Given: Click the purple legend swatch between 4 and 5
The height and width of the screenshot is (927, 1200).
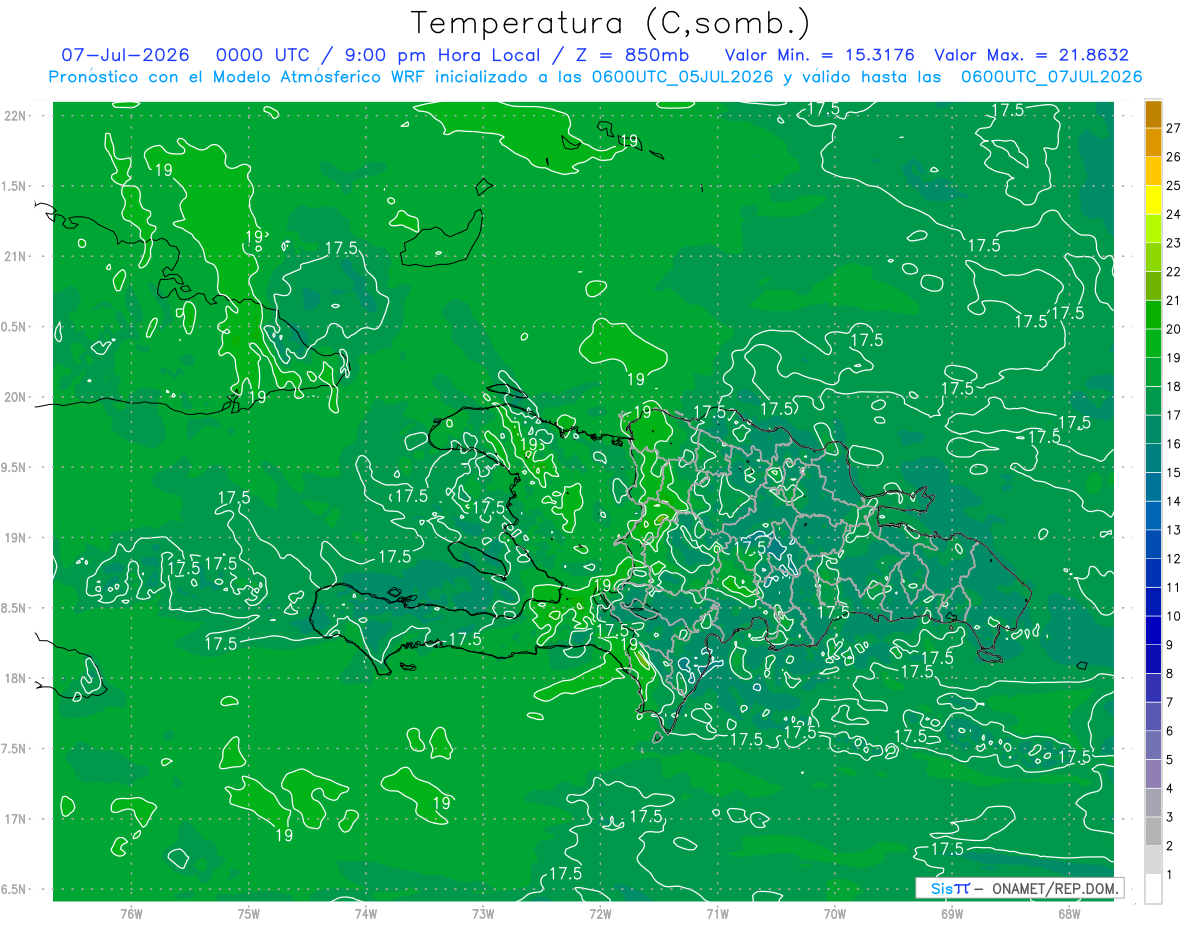Looking at the screenshot, I should click(x=1153, y=774).
